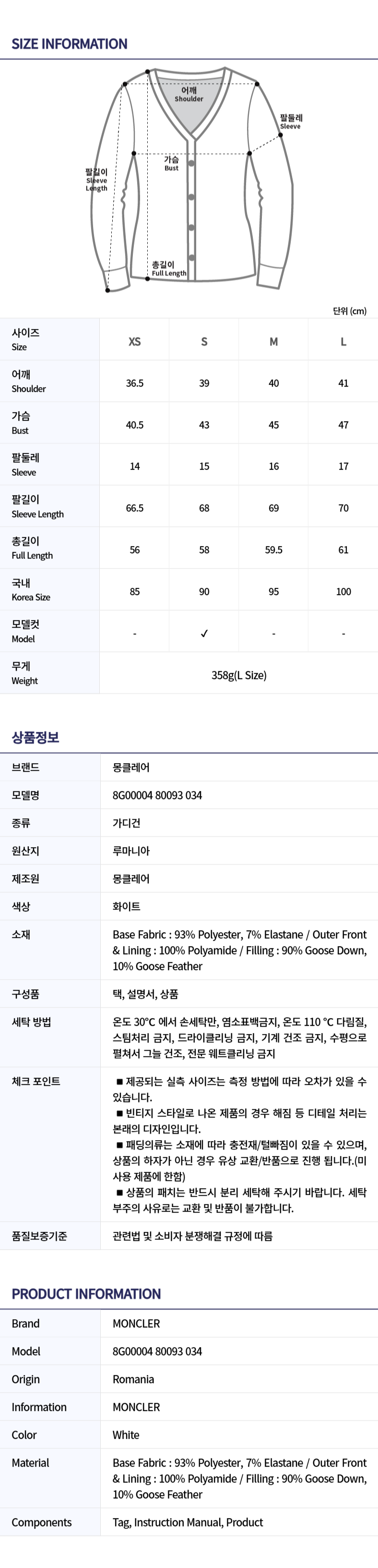Screen dimensions: 378x1568
Task: Click the Korea Size 100 cell
Action: tap(343, 591)
